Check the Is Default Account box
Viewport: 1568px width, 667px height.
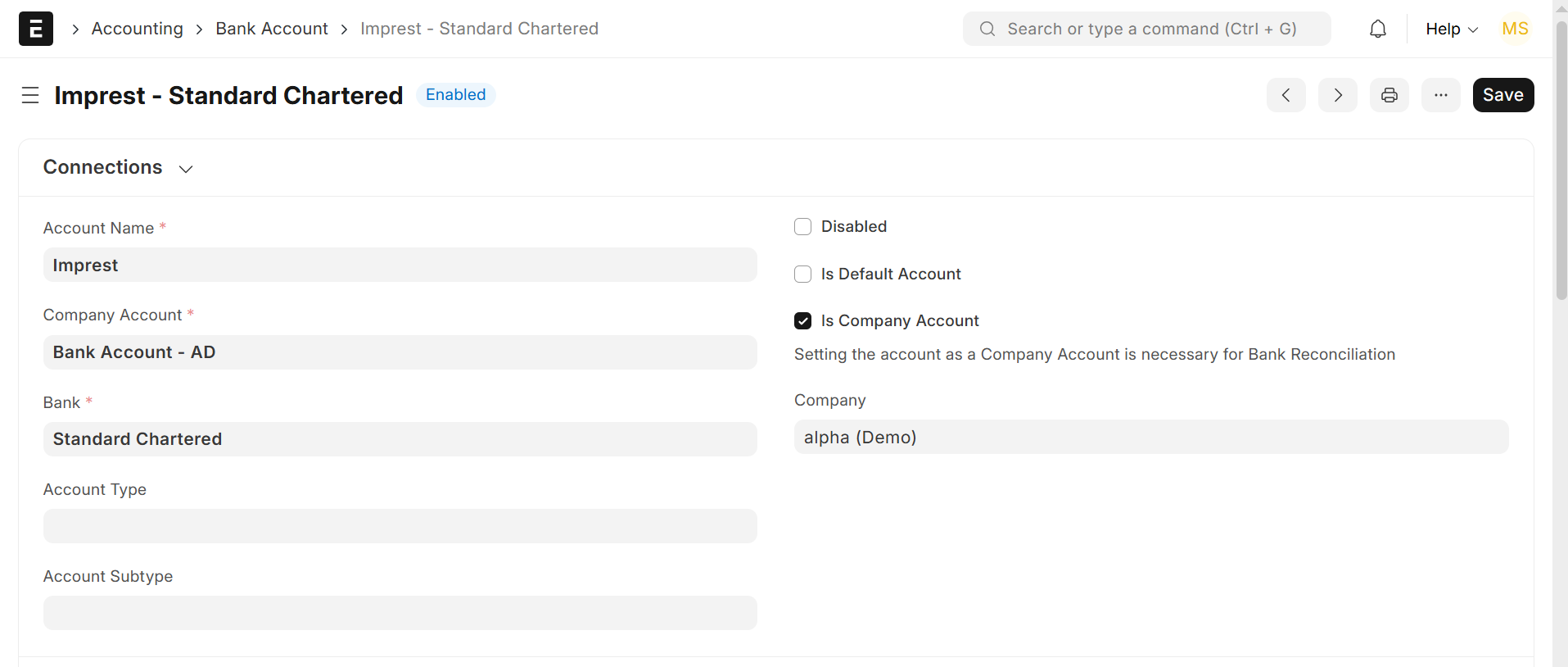tap(802, 275)
